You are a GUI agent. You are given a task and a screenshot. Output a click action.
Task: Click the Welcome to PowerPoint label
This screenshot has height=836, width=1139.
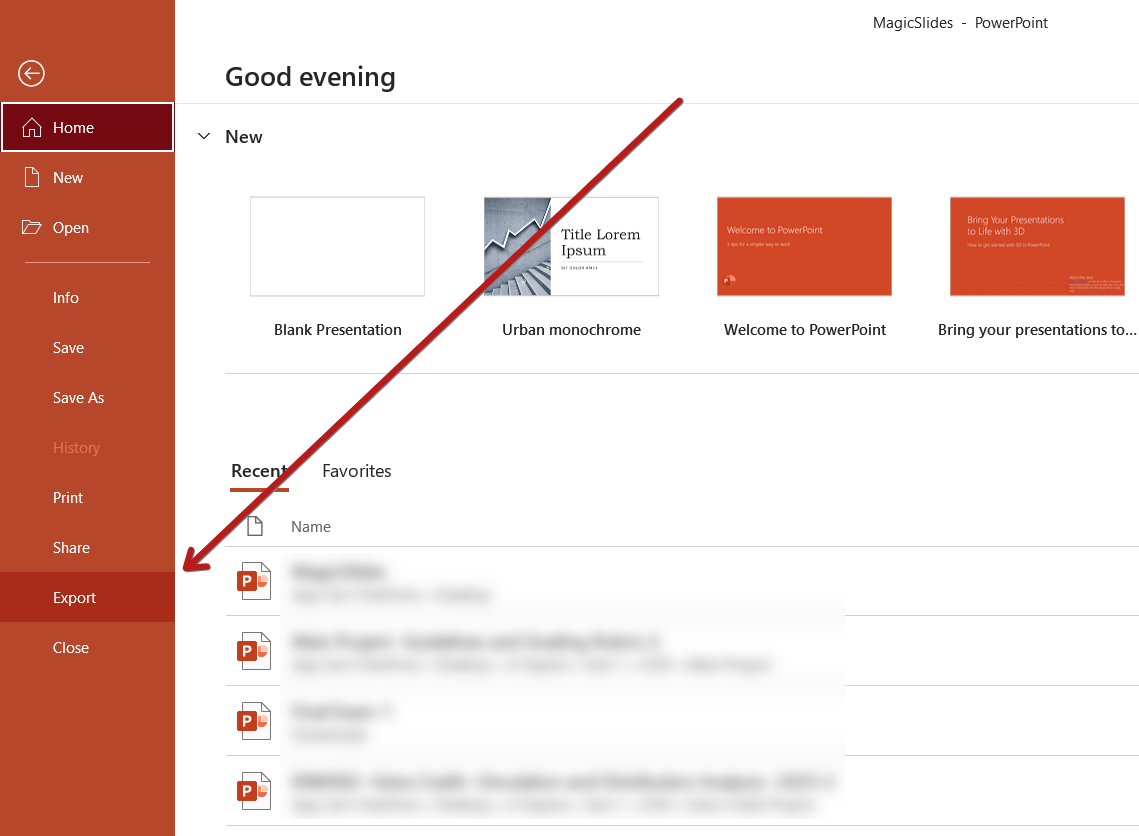coord(805,330)
